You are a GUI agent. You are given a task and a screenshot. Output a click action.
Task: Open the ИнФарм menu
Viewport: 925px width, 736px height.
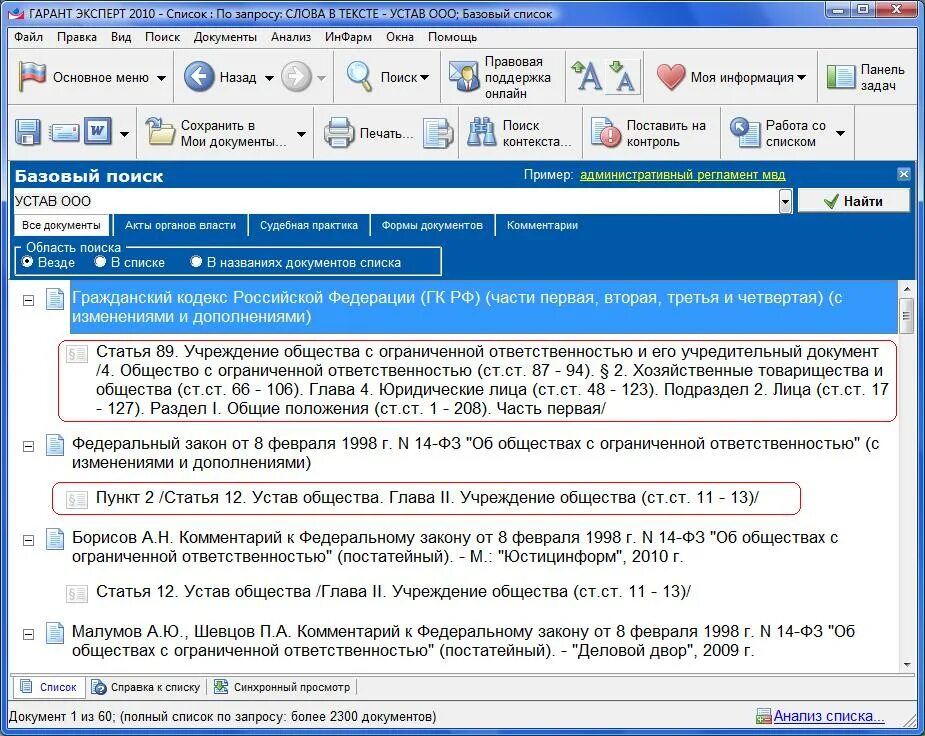point(348,37)
